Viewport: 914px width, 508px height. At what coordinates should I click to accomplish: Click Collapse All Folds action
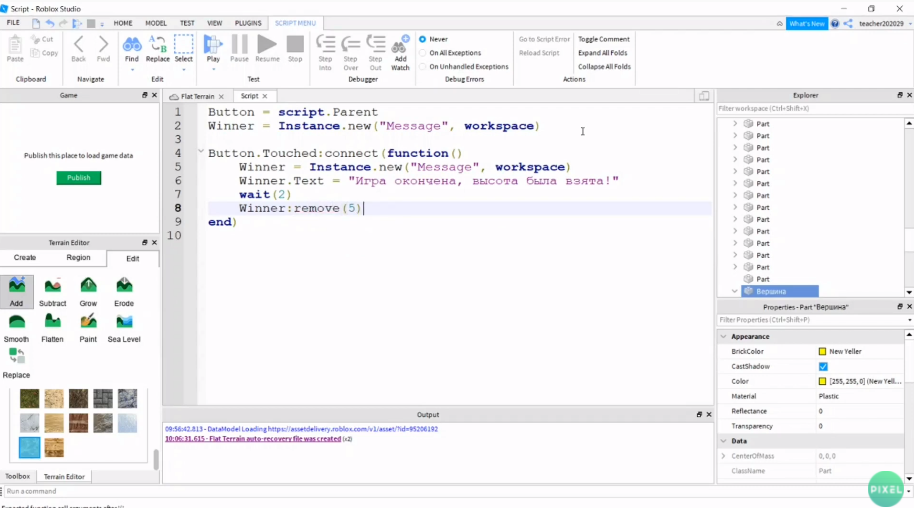tap(604, 66)
